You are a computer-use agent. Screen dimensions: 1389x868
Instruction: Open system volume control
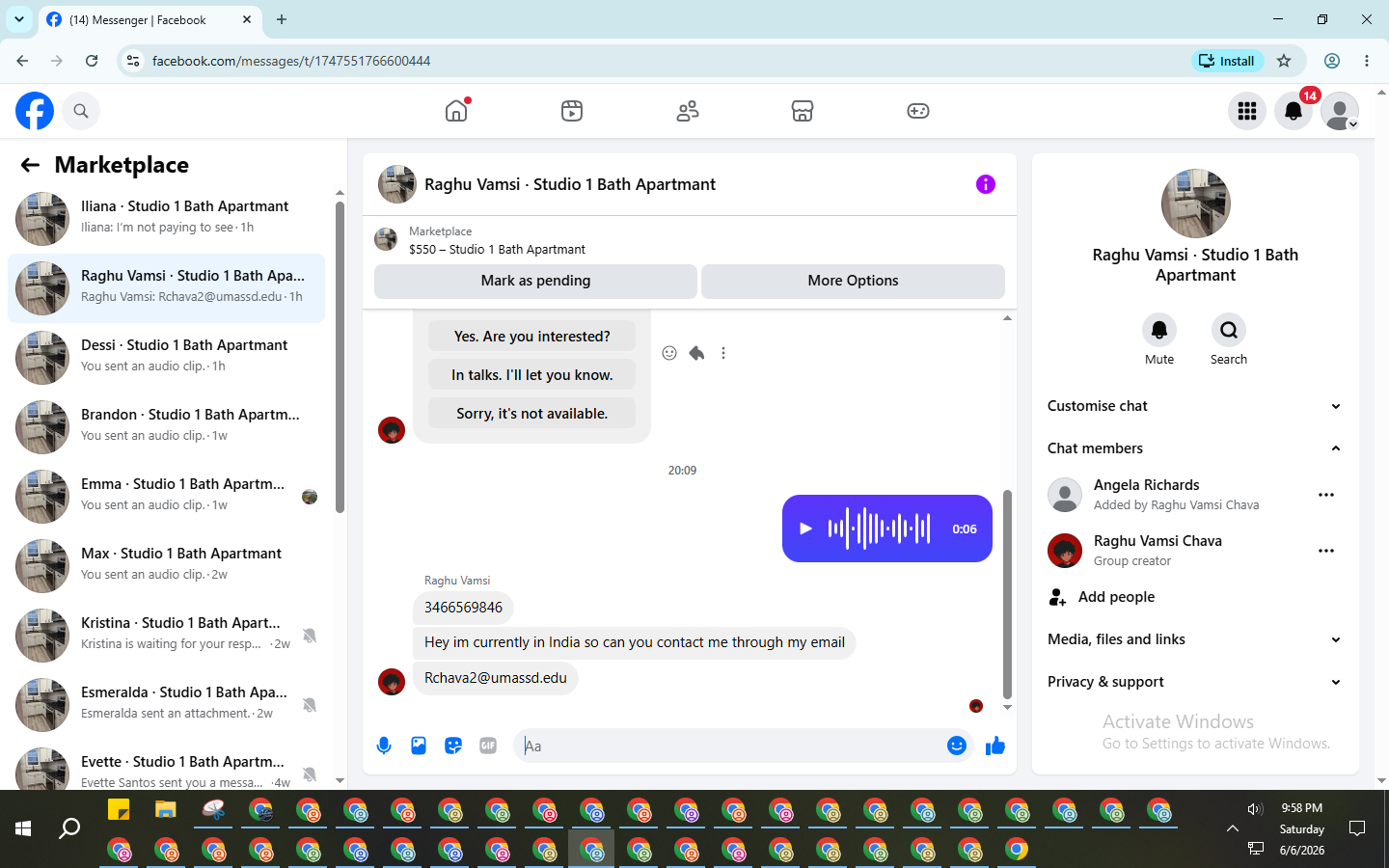coord(1255,808)
